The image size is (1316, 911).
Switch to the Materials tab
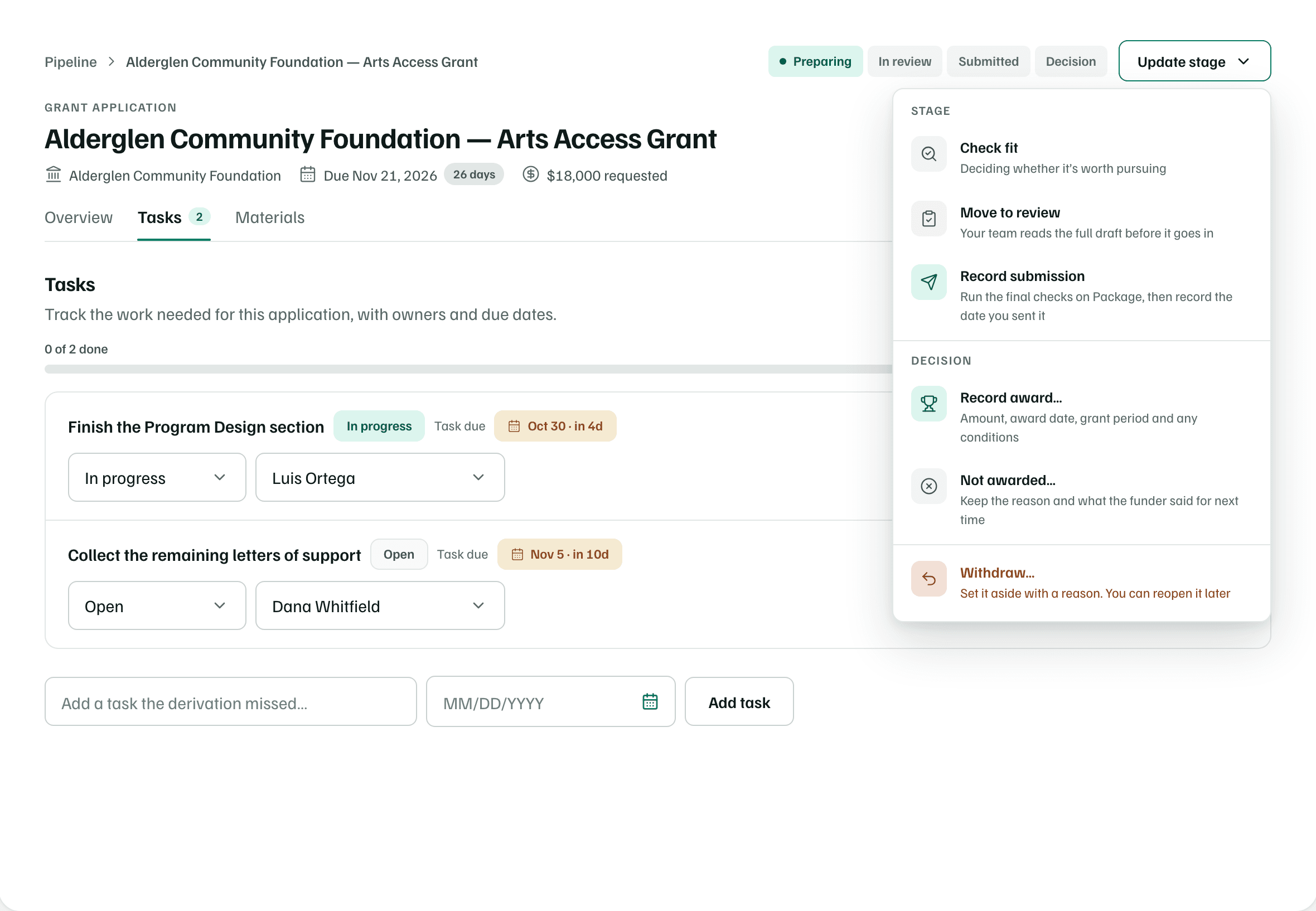269,217
